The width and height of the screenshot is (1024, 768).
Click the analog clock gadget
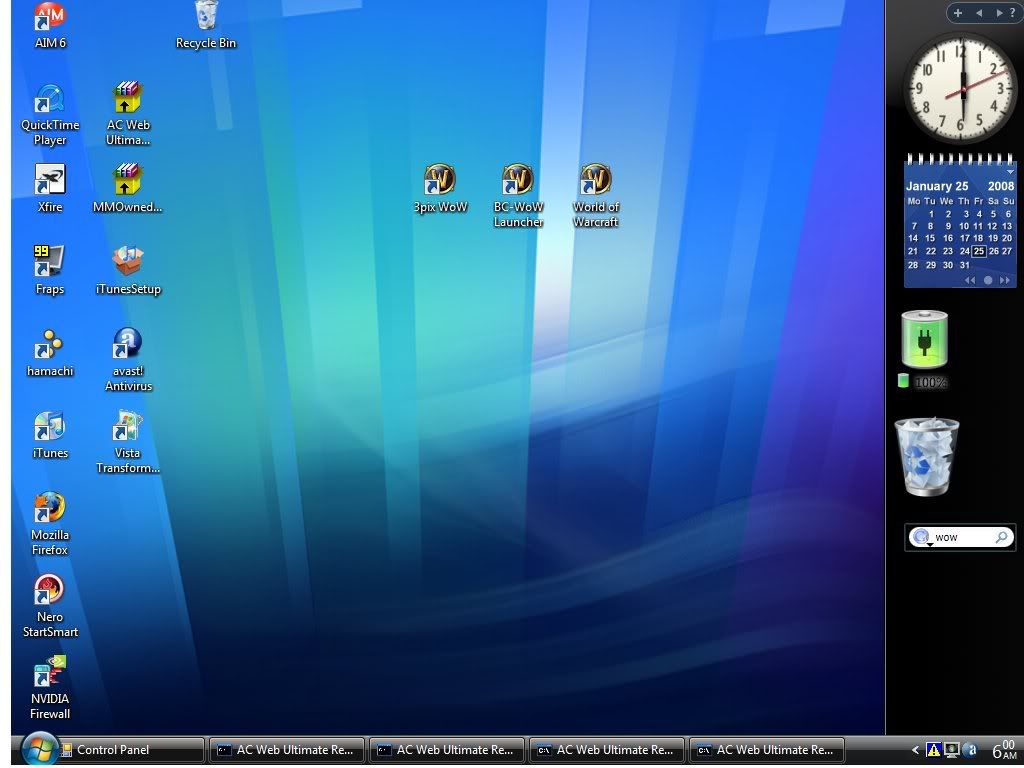960,89
